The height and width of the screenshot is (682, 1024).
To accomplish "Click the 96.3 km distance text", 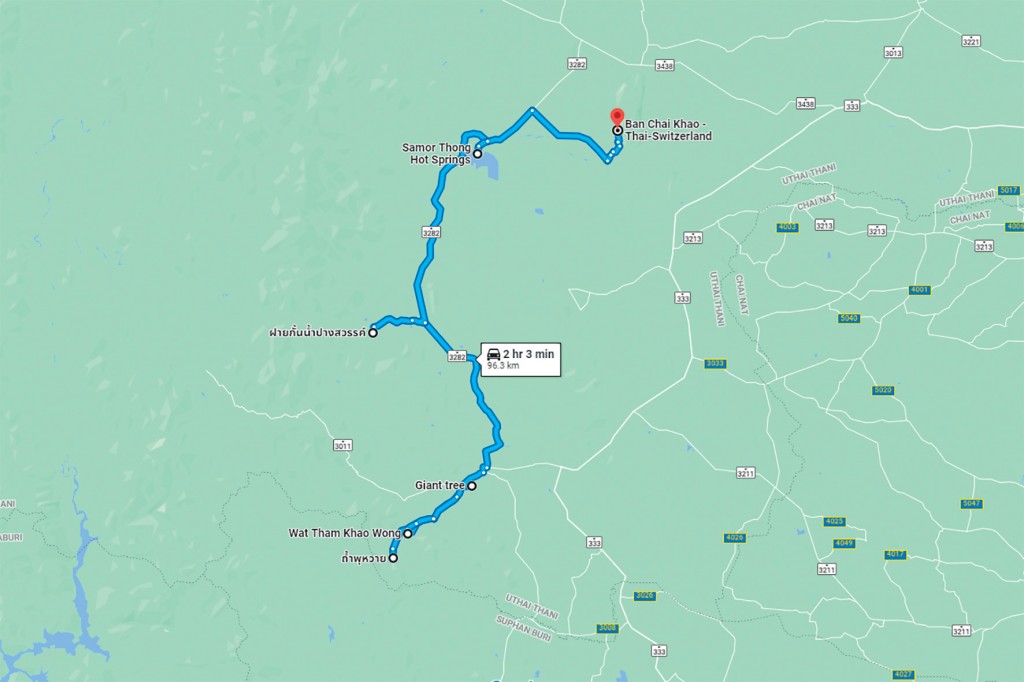I will click(x=503, y=366).
